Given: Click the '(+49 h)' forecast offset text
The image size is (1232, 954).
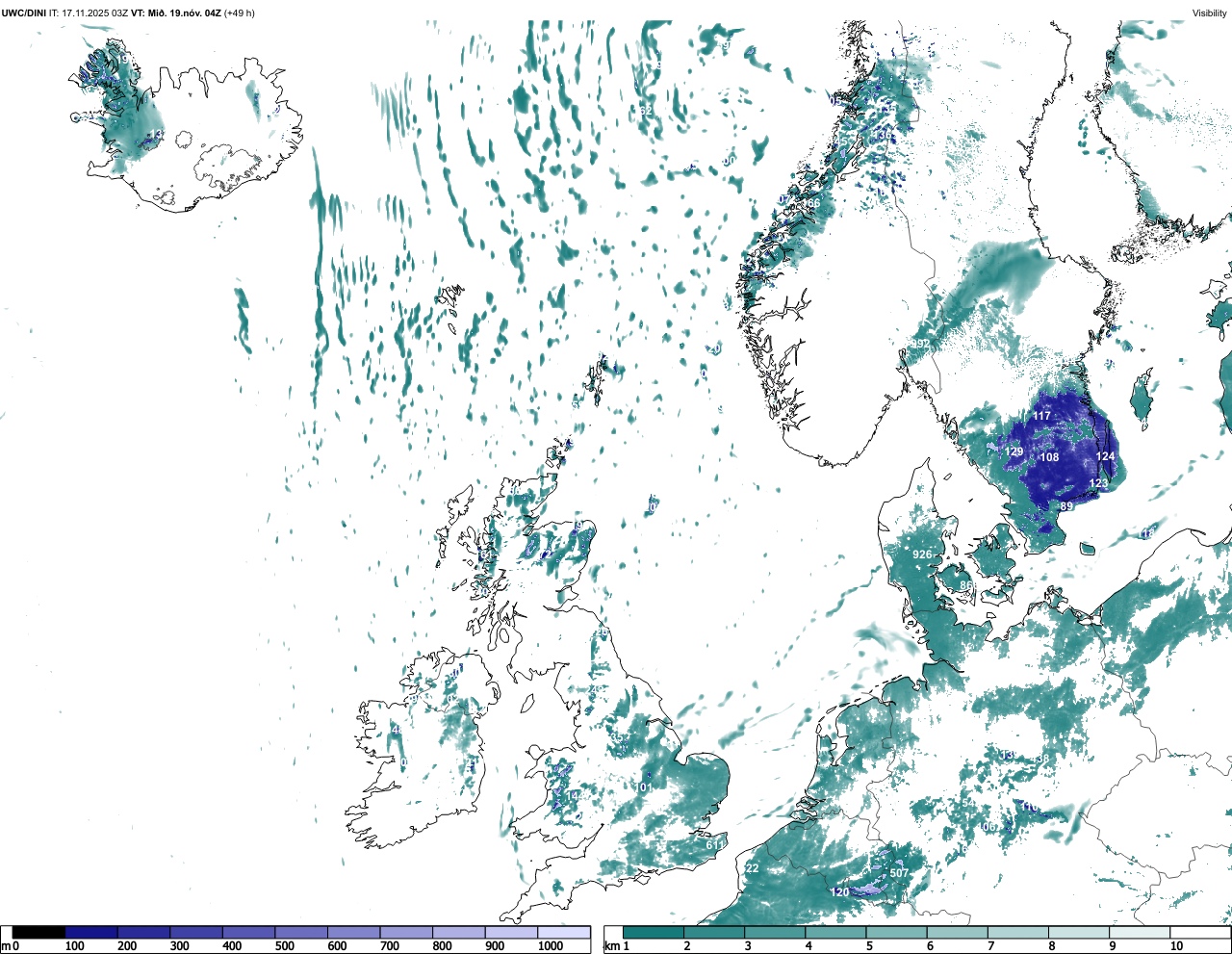Looking at the screenshot, I should click(239, 13).
